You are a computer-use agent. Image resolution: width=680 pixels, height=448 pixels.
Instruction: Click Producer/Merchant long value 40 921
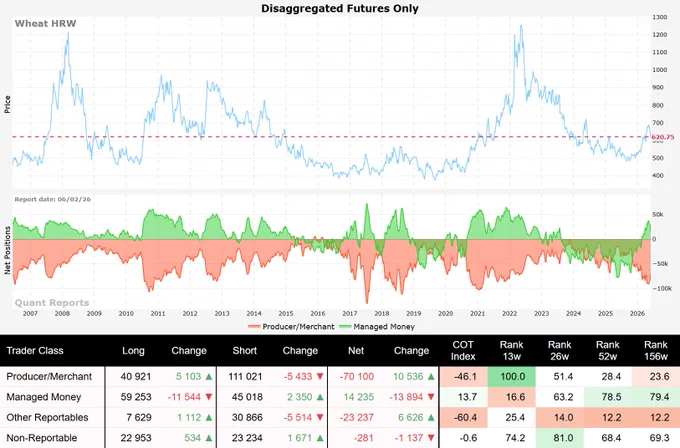coord(136,376)
